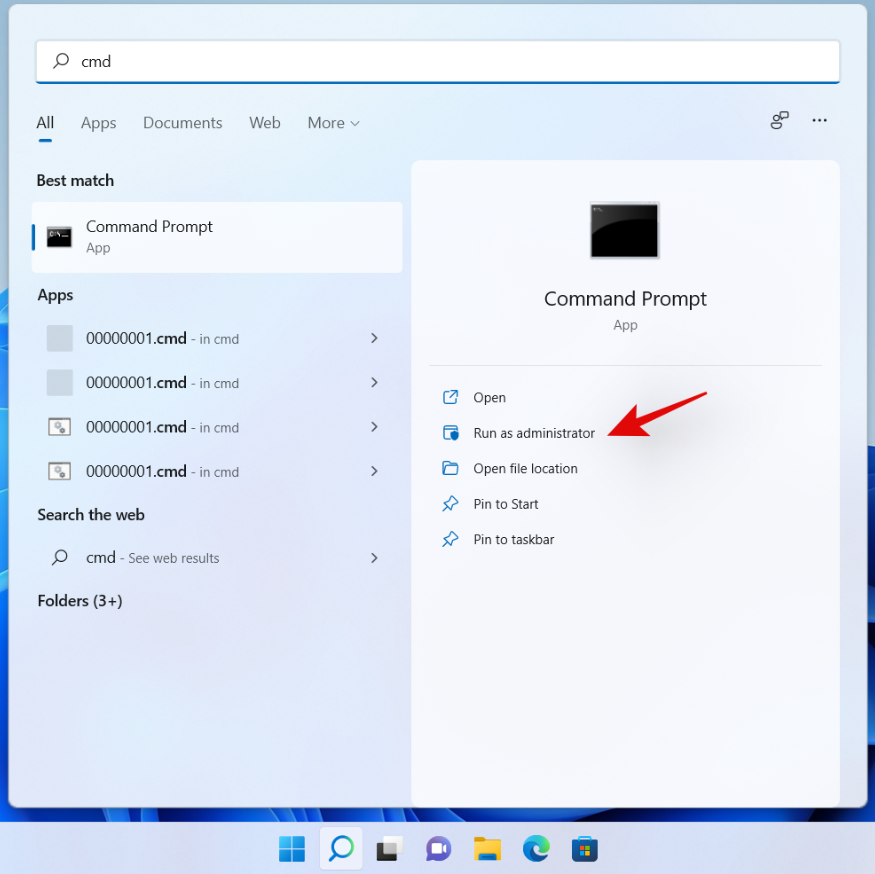Screen dimensions: 875x874
Task: Open the More filters dropdown
Action: pyautogui.click(x=333, y=122)
